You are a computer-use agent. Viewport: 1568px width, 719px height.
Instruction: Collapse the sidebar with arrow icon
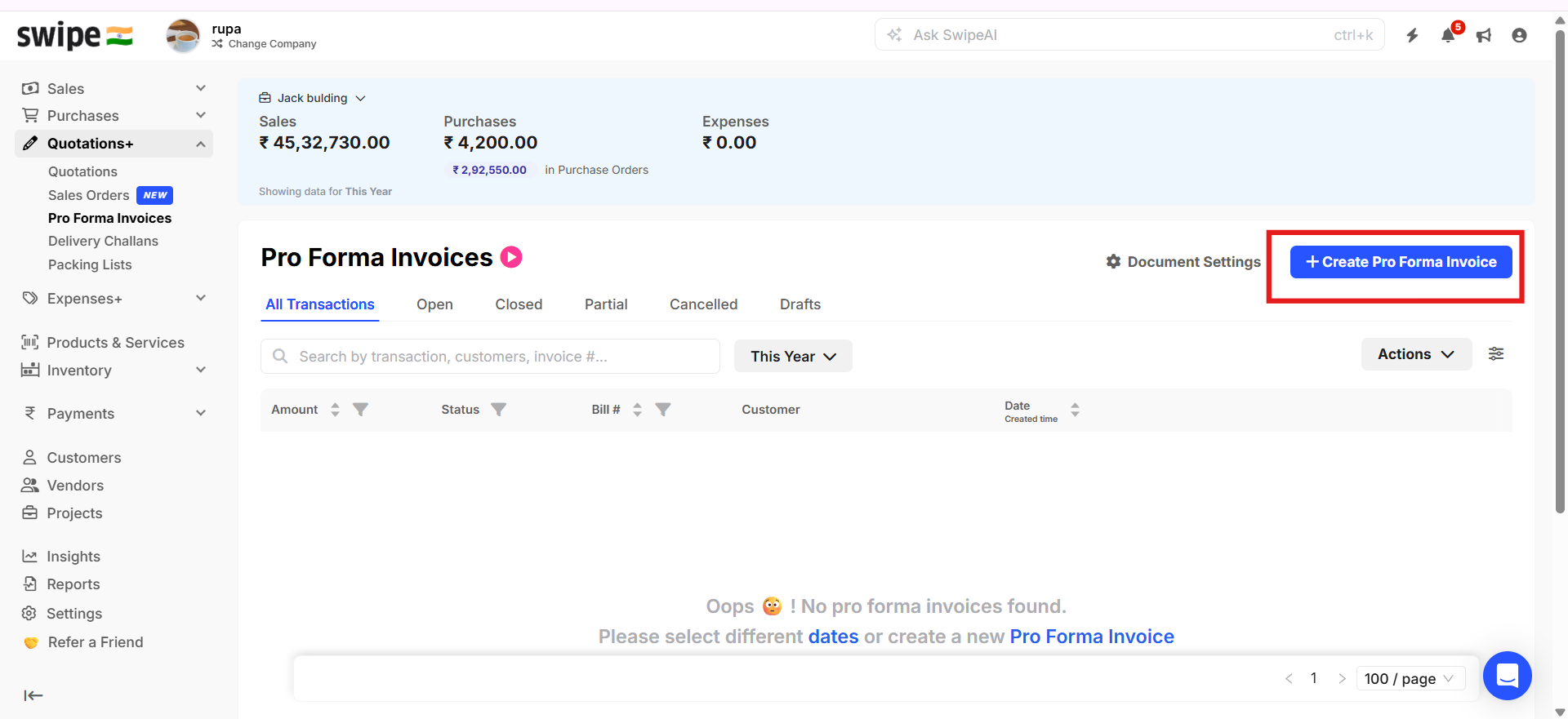pos(33,695)
